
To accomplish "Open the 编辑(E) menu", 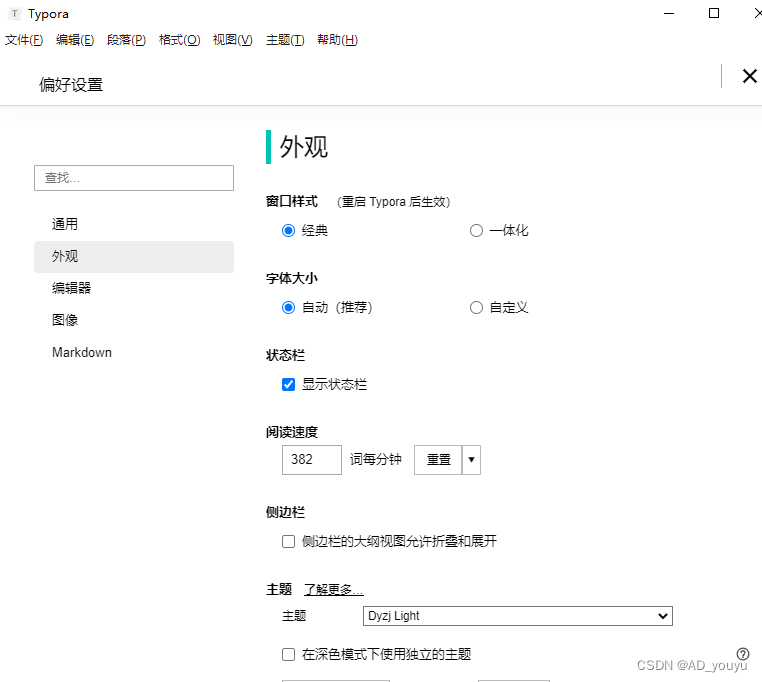I will 75,40.
